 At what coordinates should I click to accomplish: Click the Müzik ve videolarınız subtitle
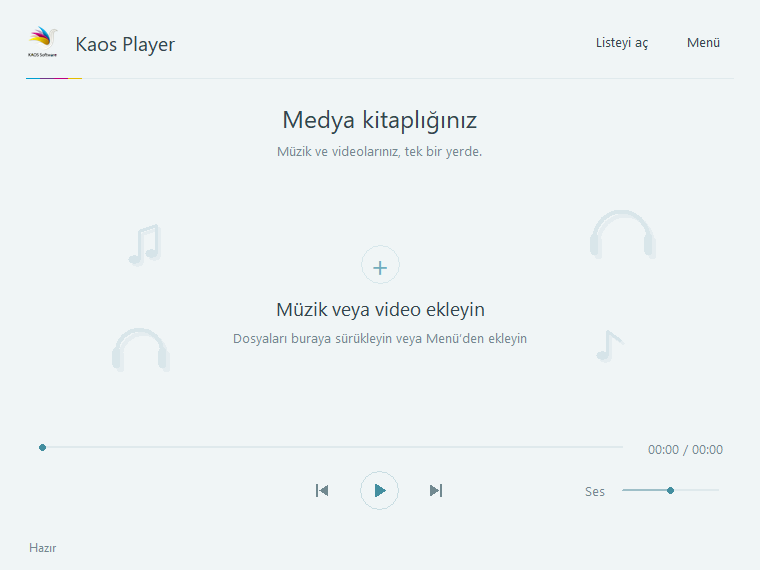(380, 152)
